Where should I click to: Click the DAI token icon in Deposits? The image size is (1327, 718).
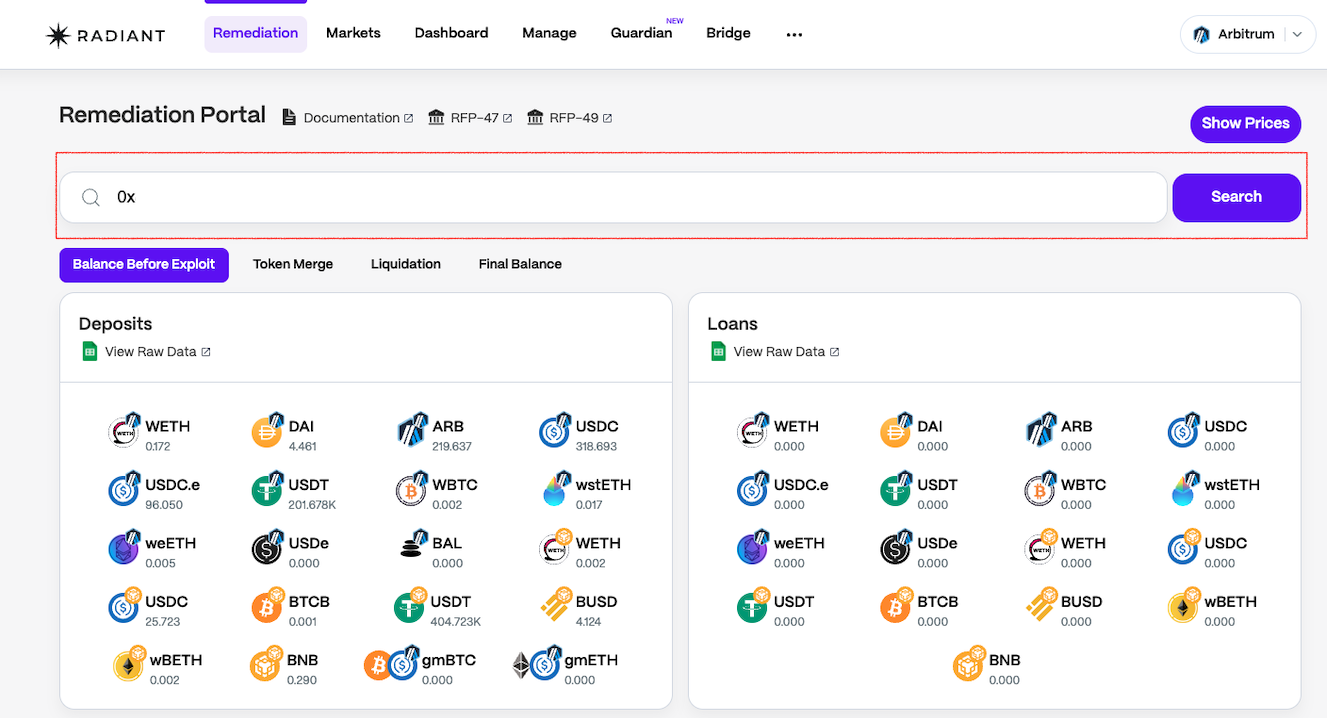[267, 431]
